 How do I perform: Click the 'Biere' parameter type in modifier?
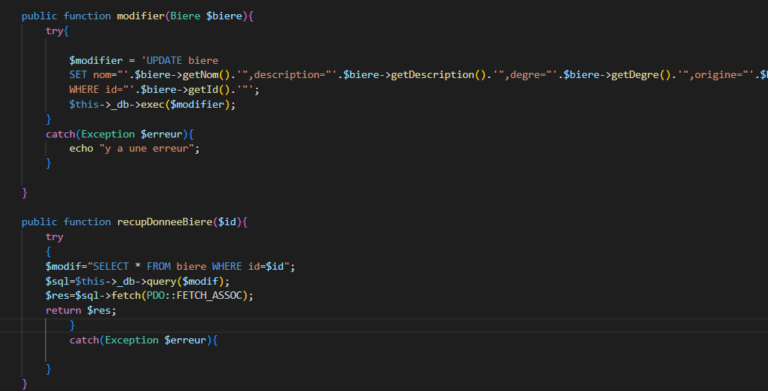click(x=185, y=16)
